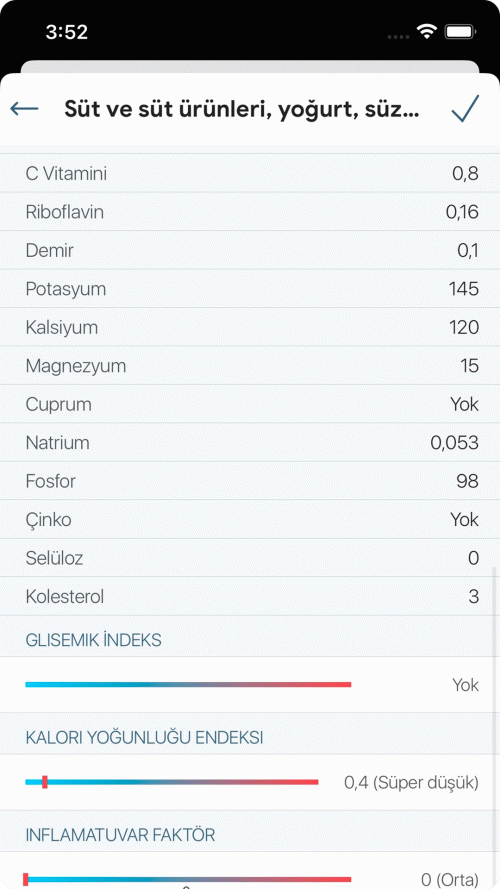Viewport: 500px width, 889px height.
Task: Click the Glisemik İndeks slider bar
Action: pos(188,685)
